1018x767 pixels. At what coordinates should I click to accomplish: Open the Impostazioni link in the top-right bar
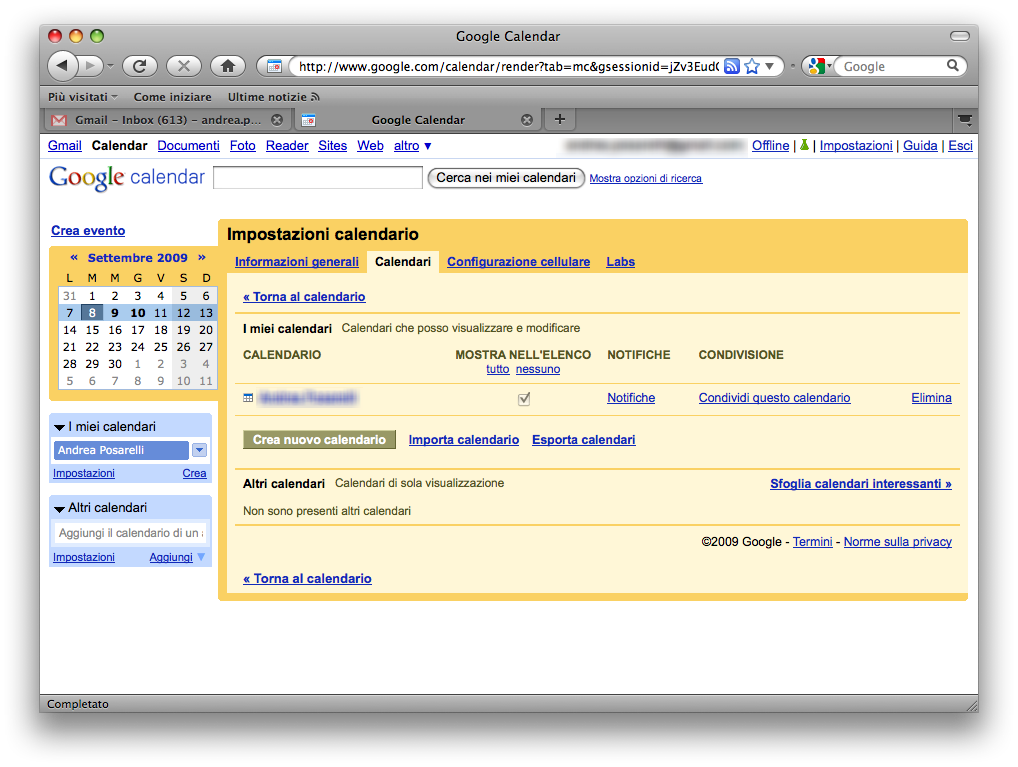click(856, 145)
